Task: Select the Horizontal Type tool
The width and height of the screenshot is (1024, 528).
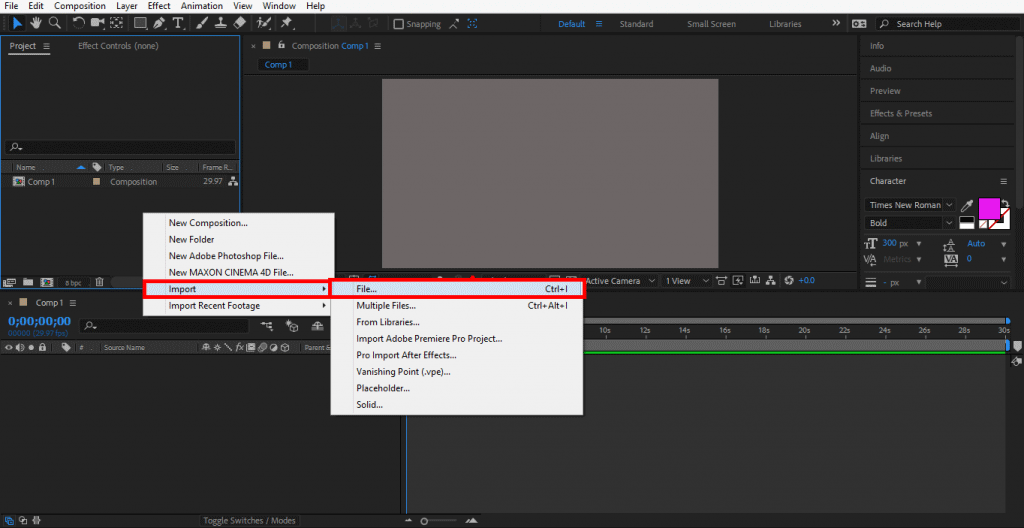Action: coord(178,24)
